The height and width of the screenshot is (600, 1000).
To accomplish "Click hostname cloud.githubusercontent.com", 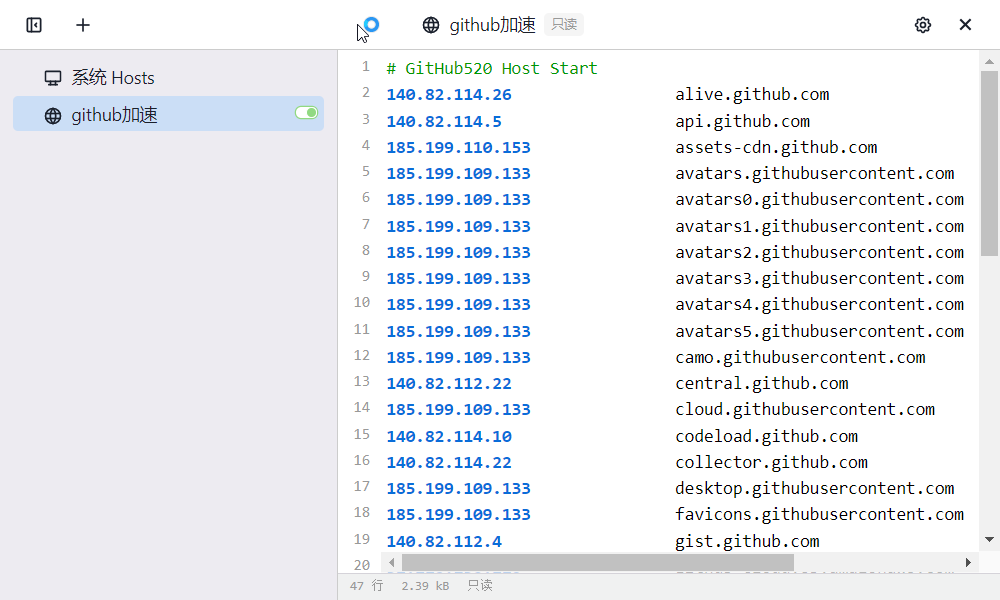I will pos(805,409).
